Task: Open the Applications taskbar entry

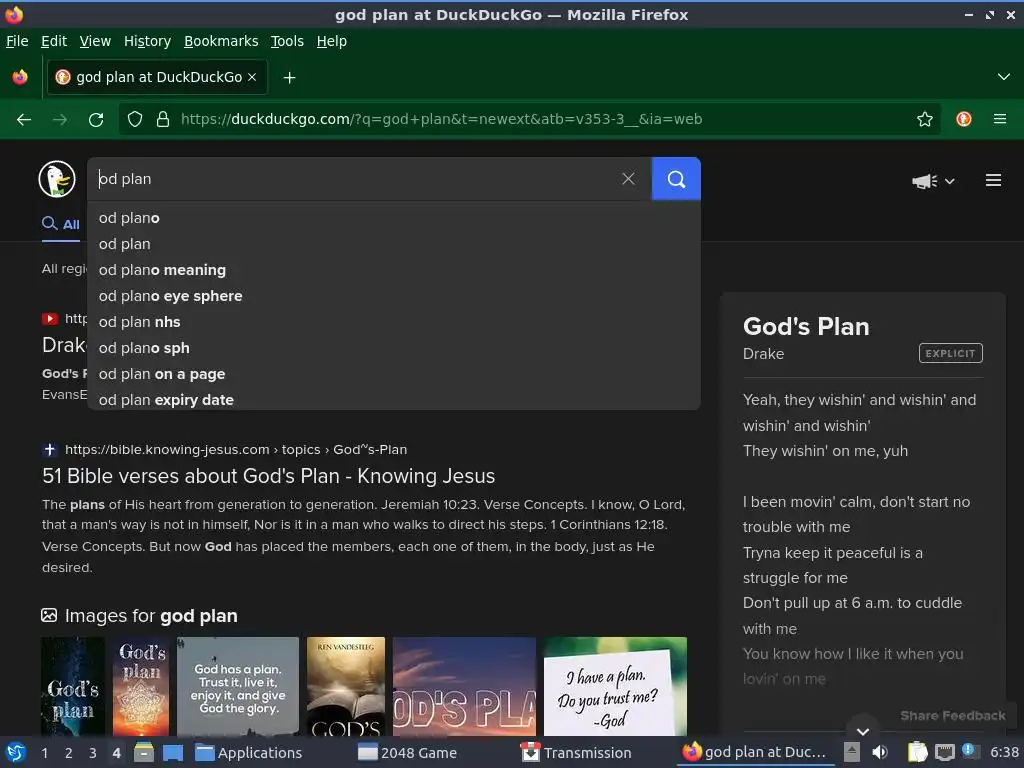Action: coord(249,753)
